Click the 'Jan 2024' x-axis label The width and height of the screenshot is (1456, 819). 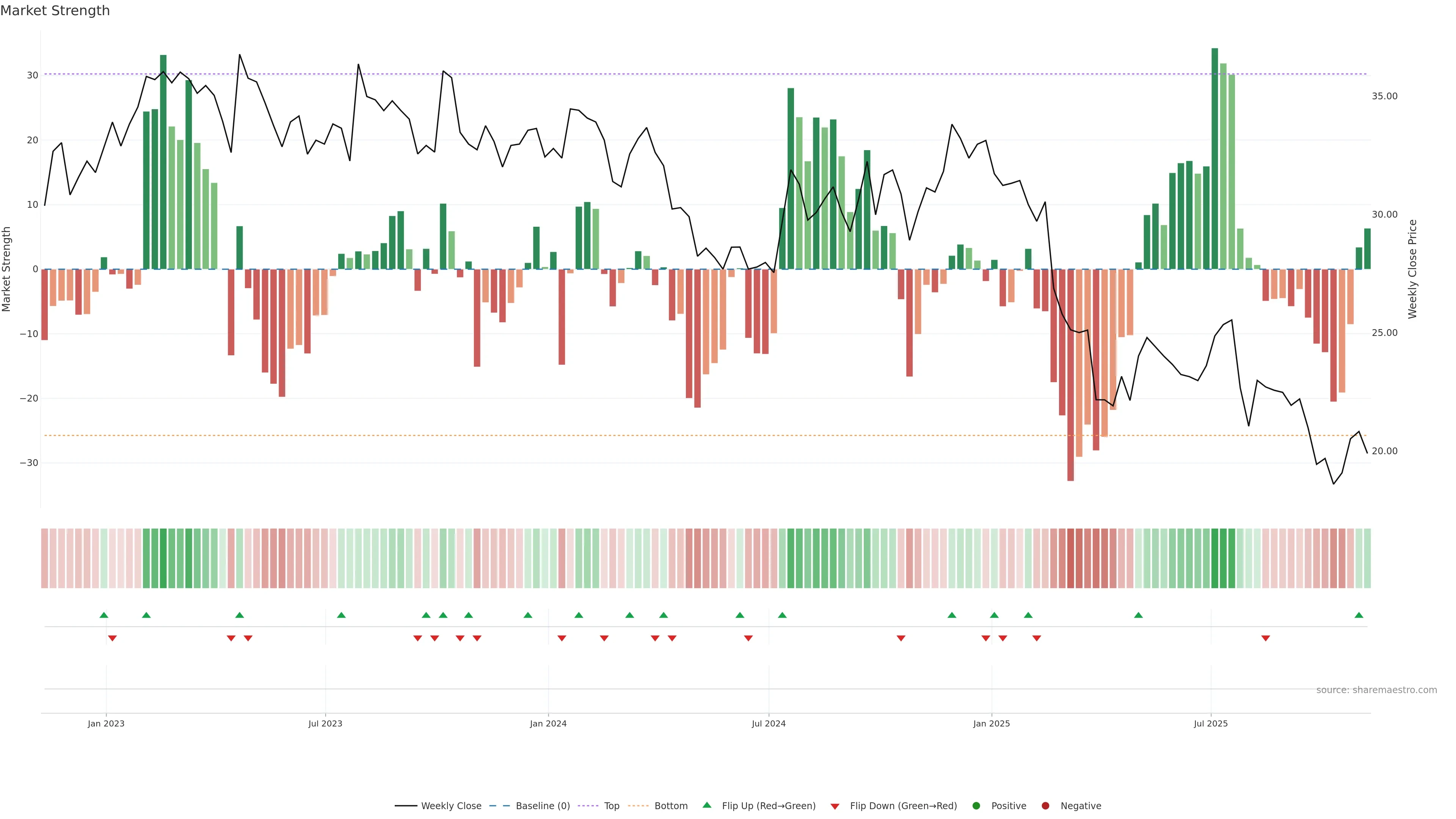[548, 723]
